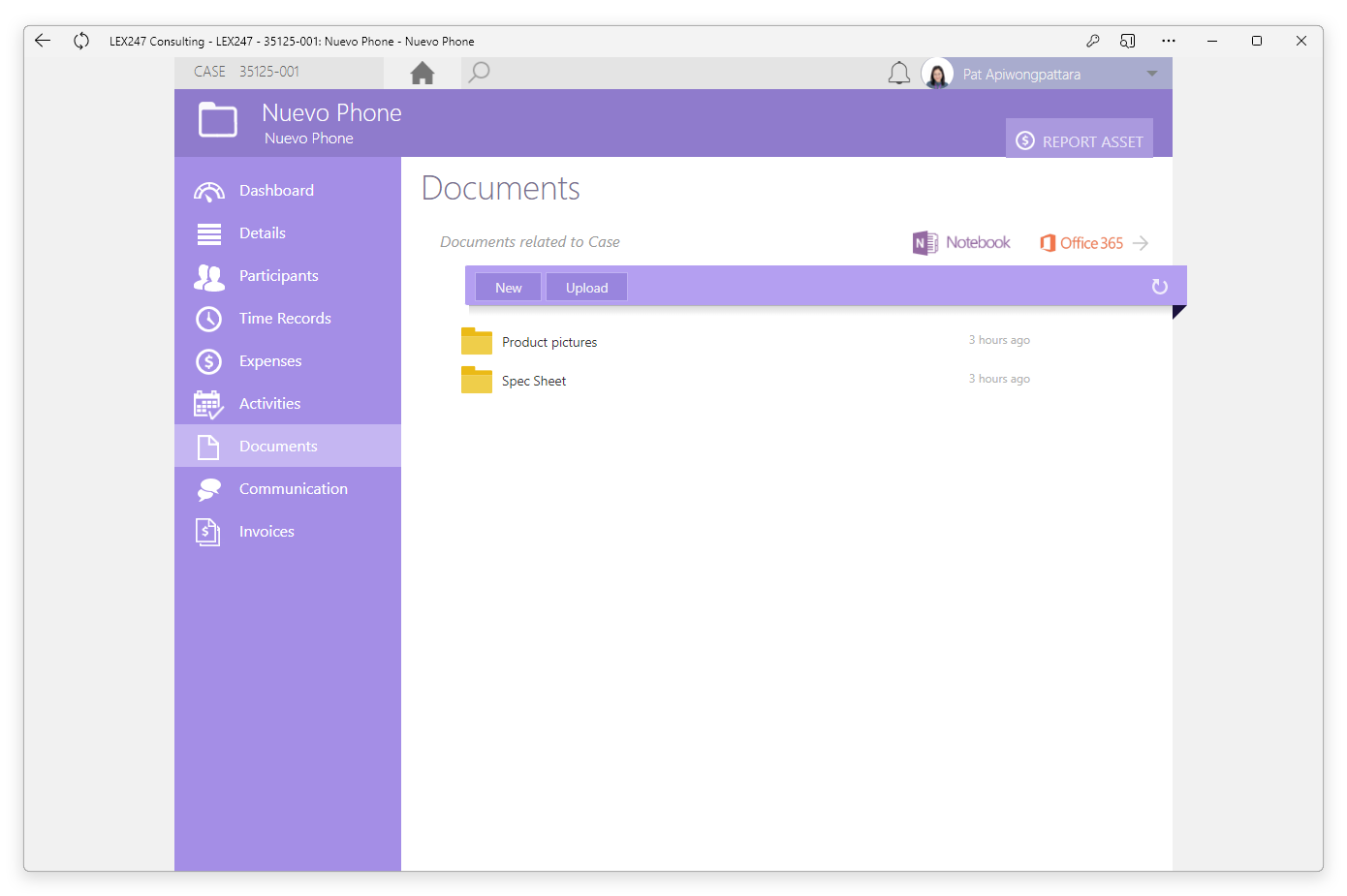Click the Office 365 logo icon
1347x896 pixels.
click(1048, 243)
